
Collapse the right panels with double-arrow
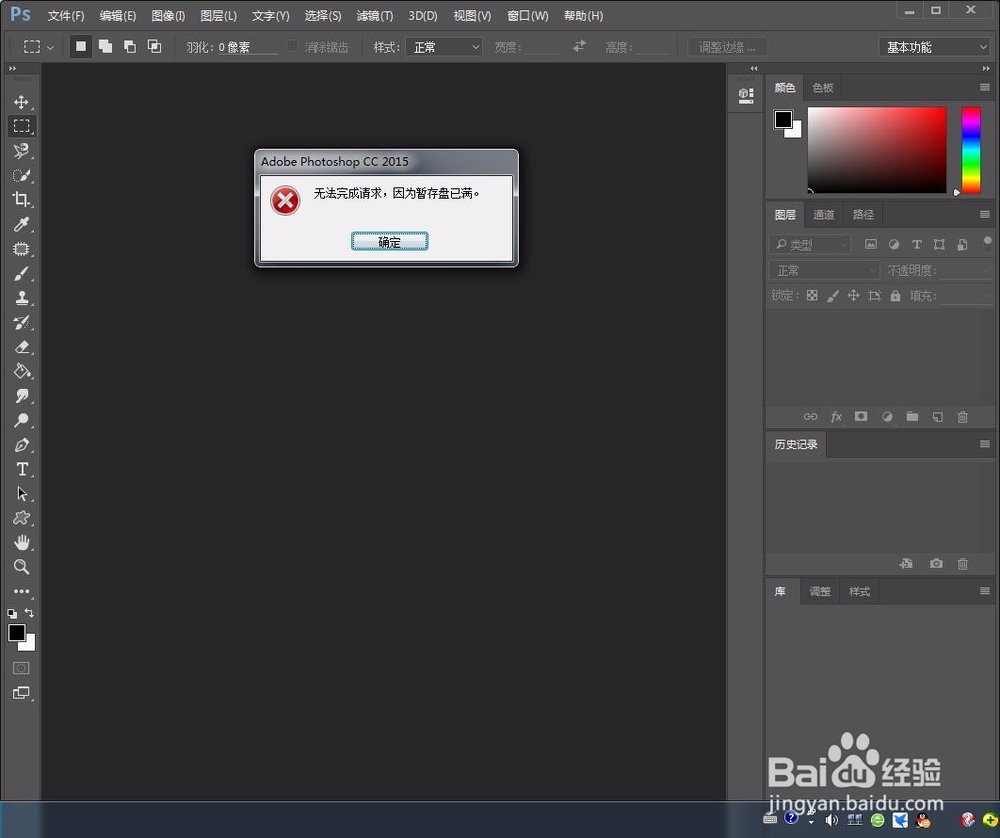coord(986,68)
